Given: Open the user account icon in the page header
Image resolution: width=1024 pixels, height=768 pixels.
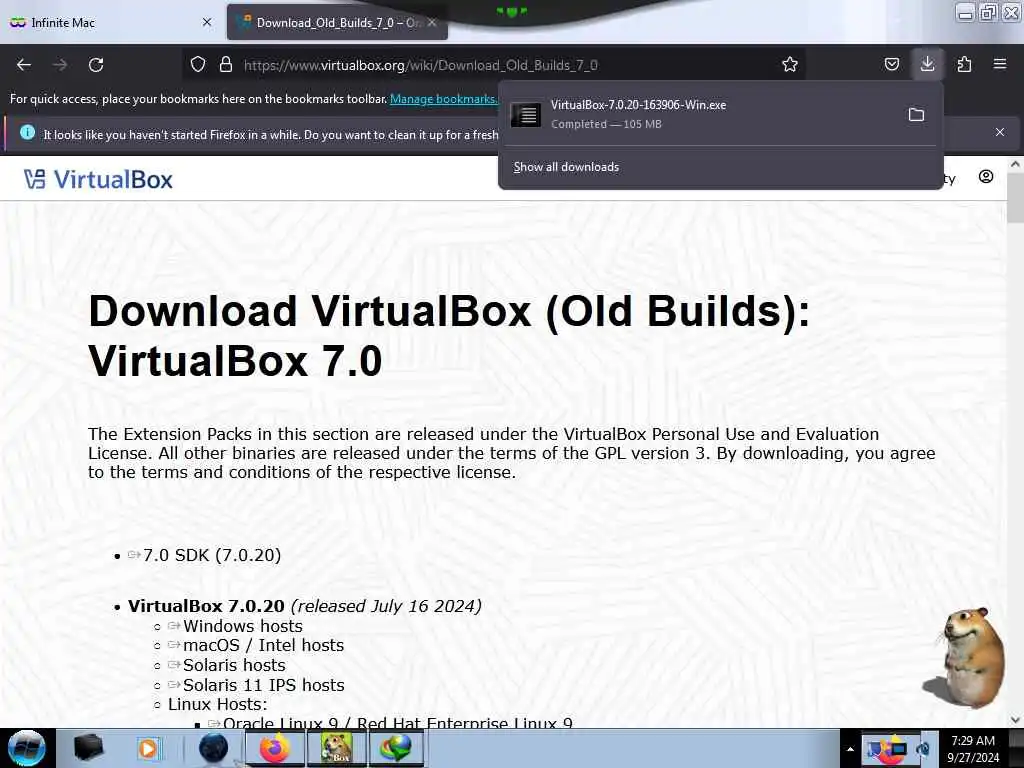Looking at the screenshot, I should coord(986,177).
